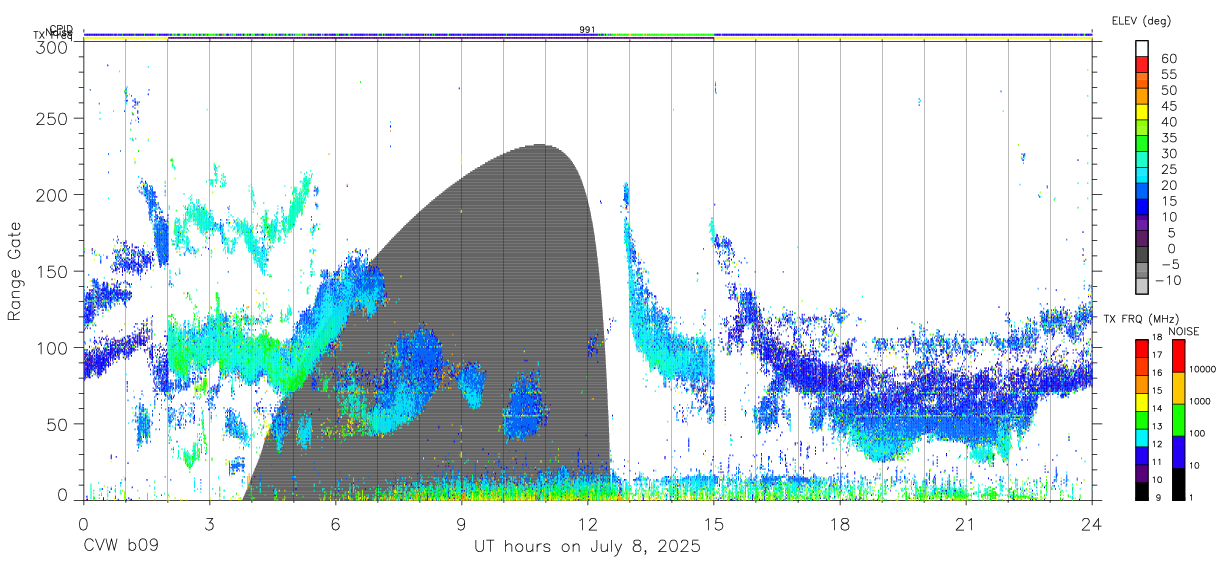This screenshot has height=567, width=1228.
Task: Select the green swatch in NOISE colorbar
Action: (x=1177, y=420)
